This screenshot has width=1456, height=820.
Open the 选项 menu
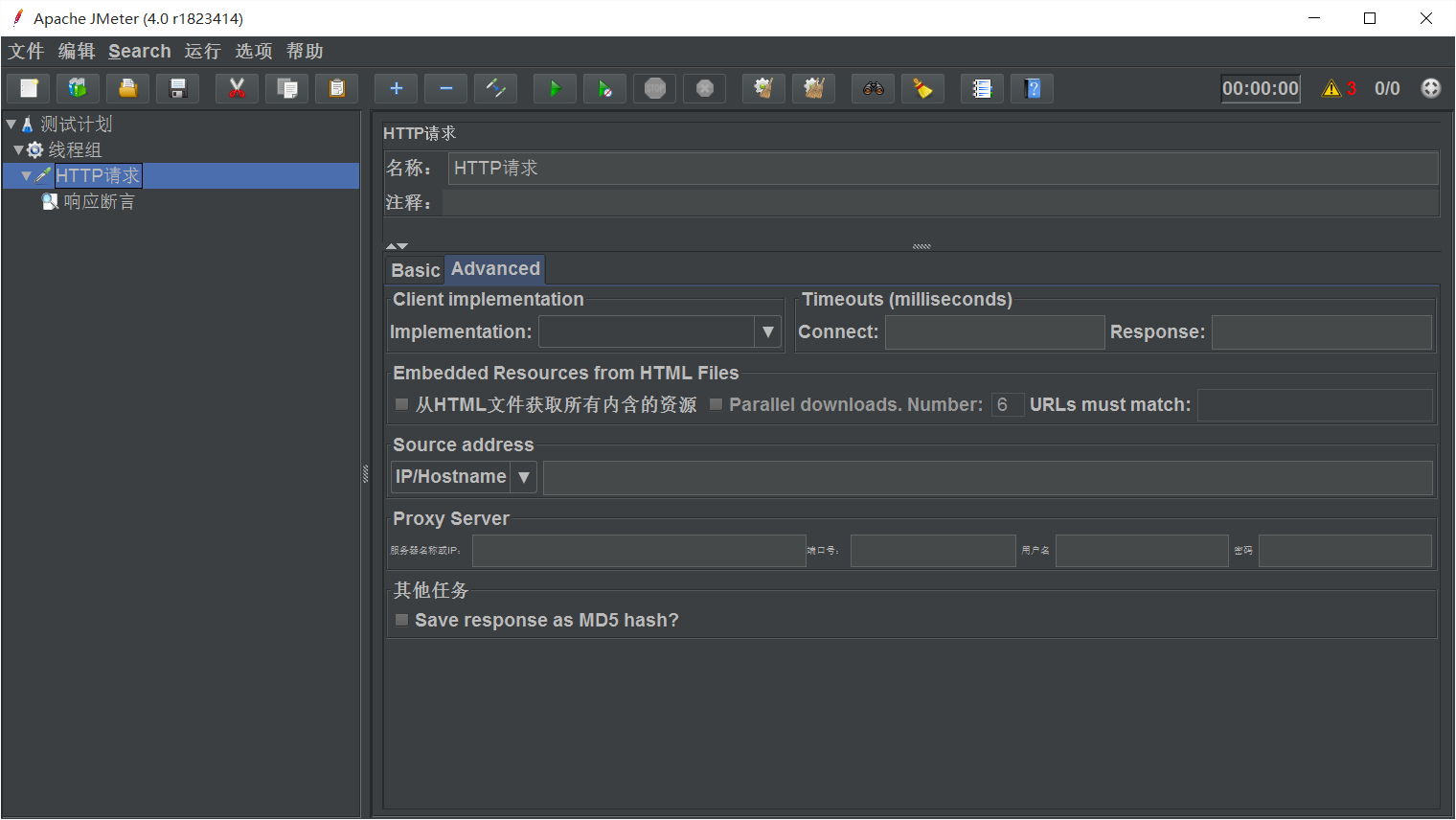(254, 51)
